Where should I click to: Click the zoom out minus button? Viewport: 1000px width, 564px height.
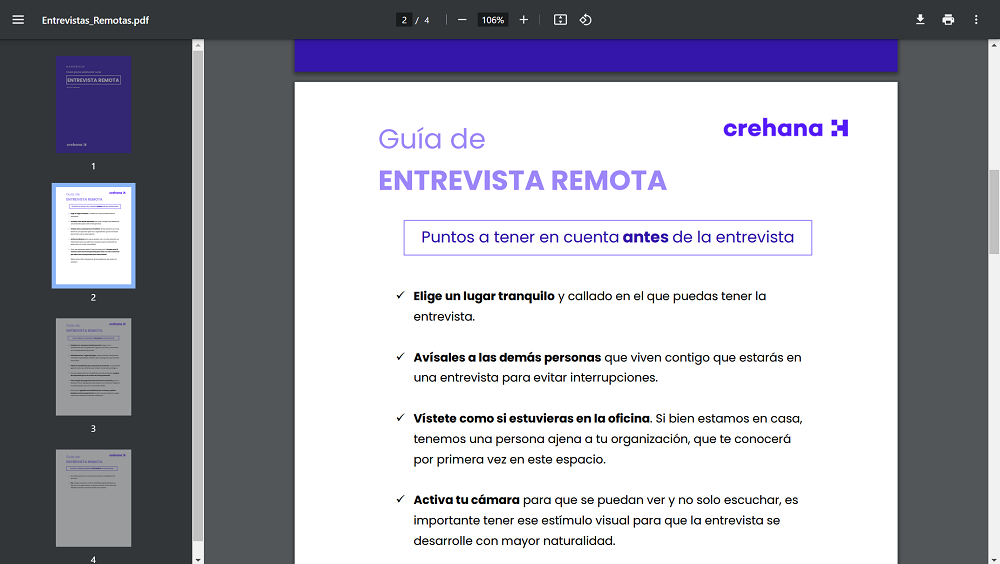tap(462, 20)
